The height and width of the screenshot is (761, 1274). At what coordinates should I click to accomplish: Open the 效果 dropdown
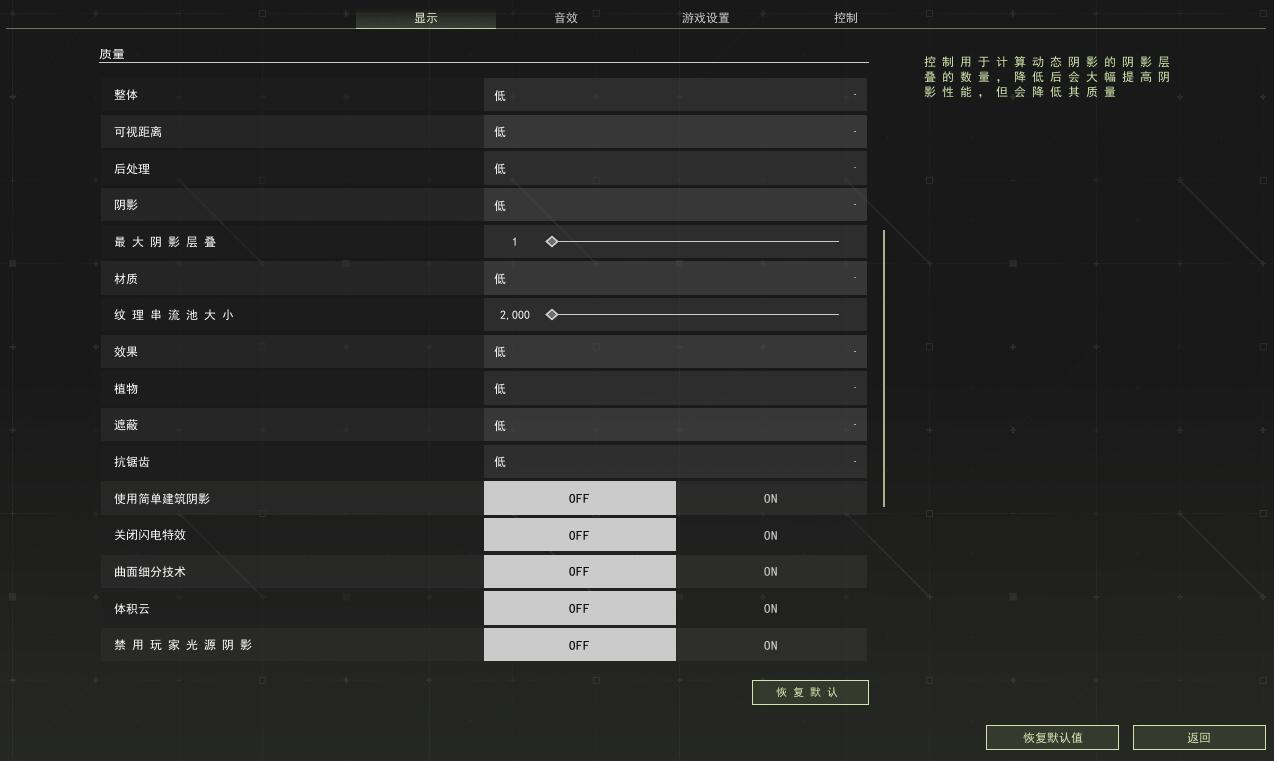pyautogui.click(x=675, y=352)
